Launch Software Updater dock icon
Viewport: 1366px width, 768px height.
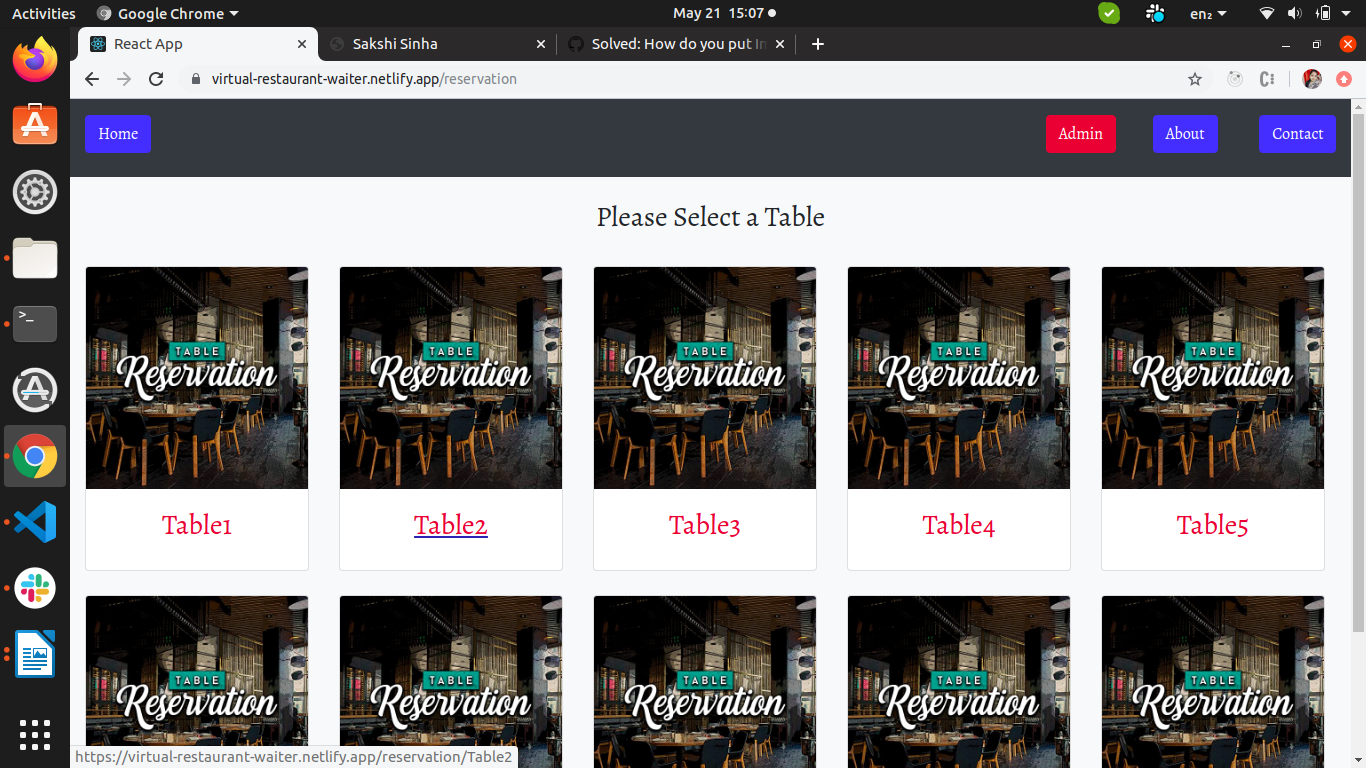pyautogui.click(x=35, y=390)
